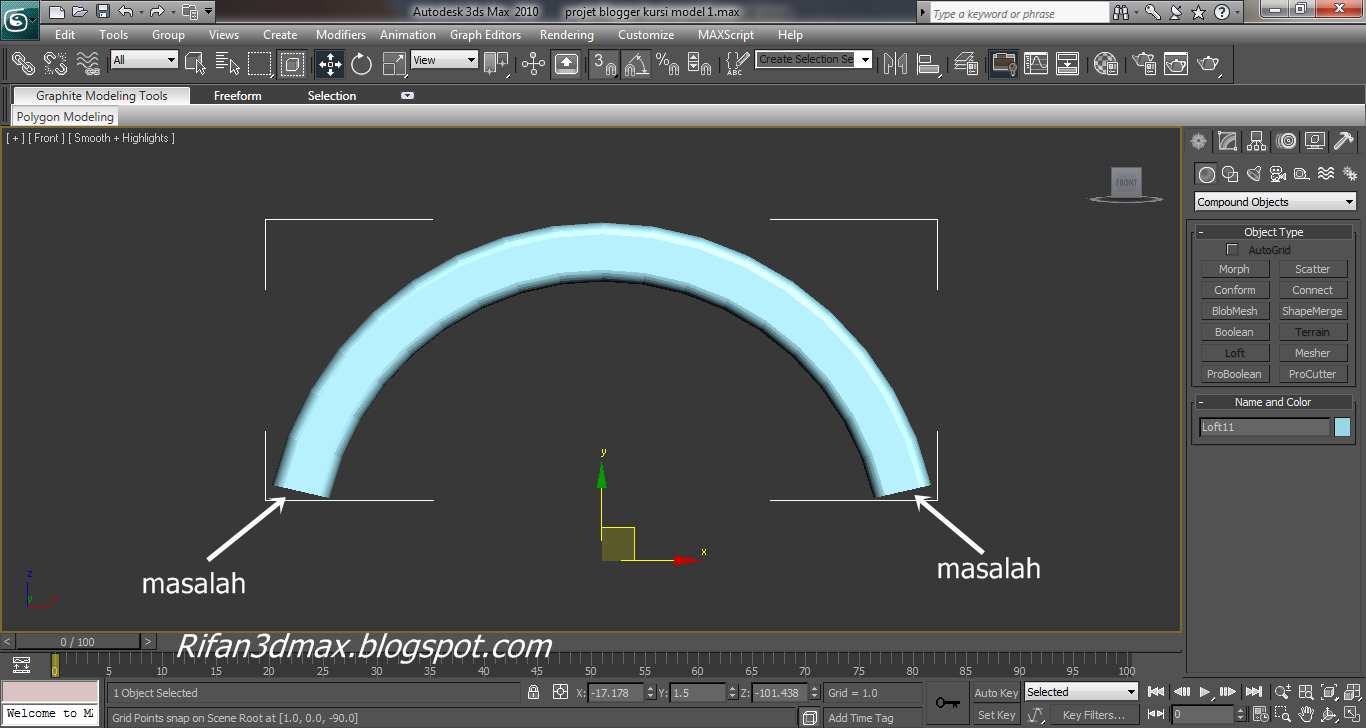The height and width of the screenshot is (728, 1366).
Task: Click the frame number input field
Action: (1202, 714)
